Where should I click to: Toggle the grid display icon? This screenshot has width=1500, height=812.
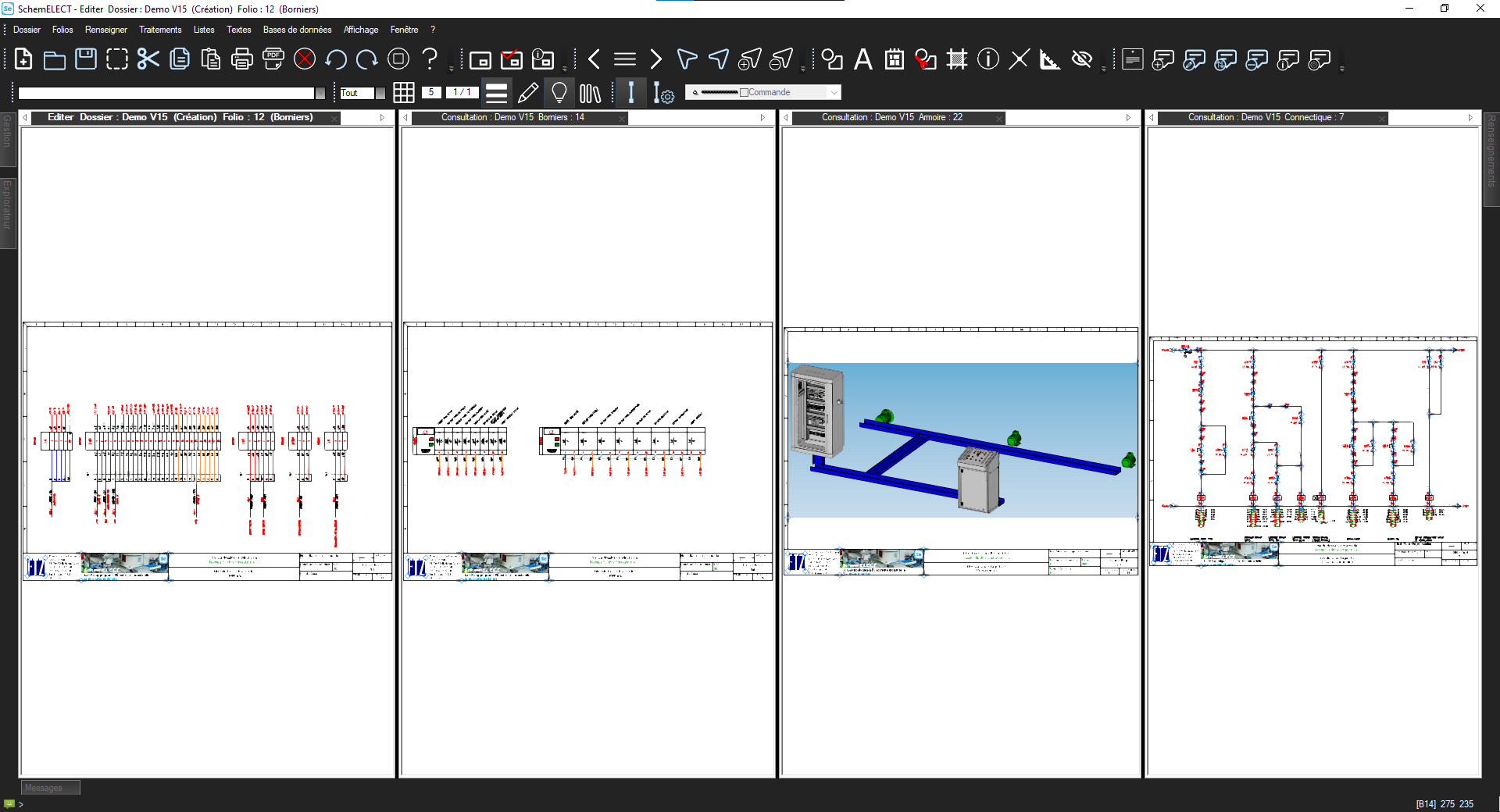tap(404, 93)
